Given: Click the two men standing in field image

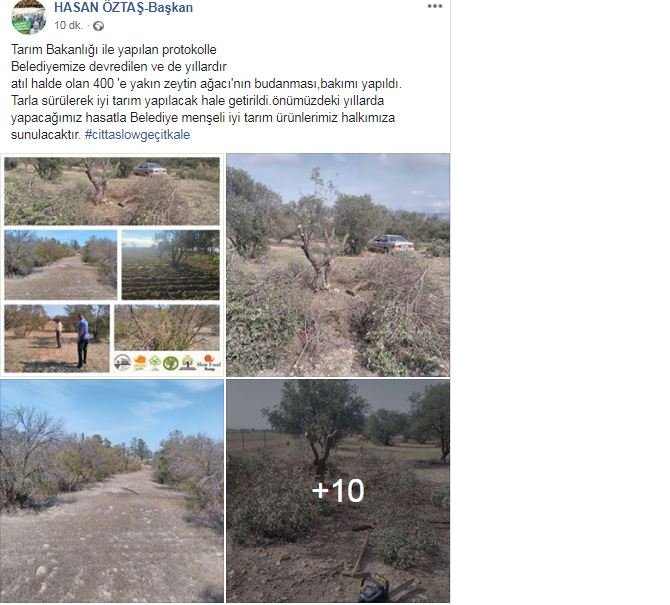Looking at the screenshot, I should point(57,338).
